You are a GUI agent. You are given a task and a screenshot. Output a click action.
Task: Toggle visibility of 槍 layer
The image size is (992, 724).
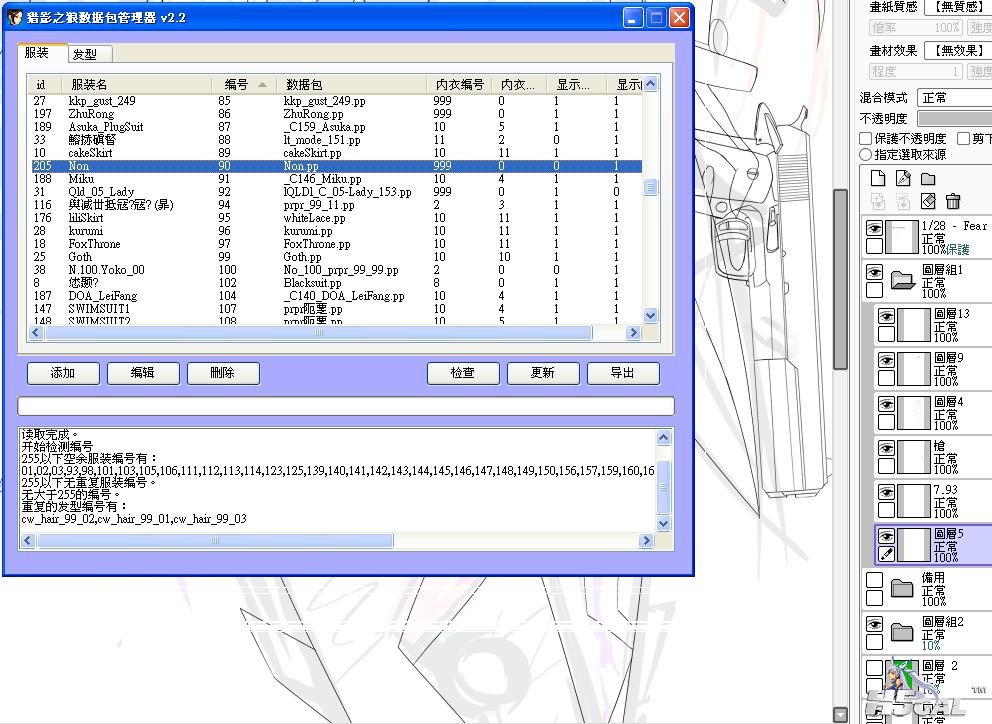(x=886, y=449)
